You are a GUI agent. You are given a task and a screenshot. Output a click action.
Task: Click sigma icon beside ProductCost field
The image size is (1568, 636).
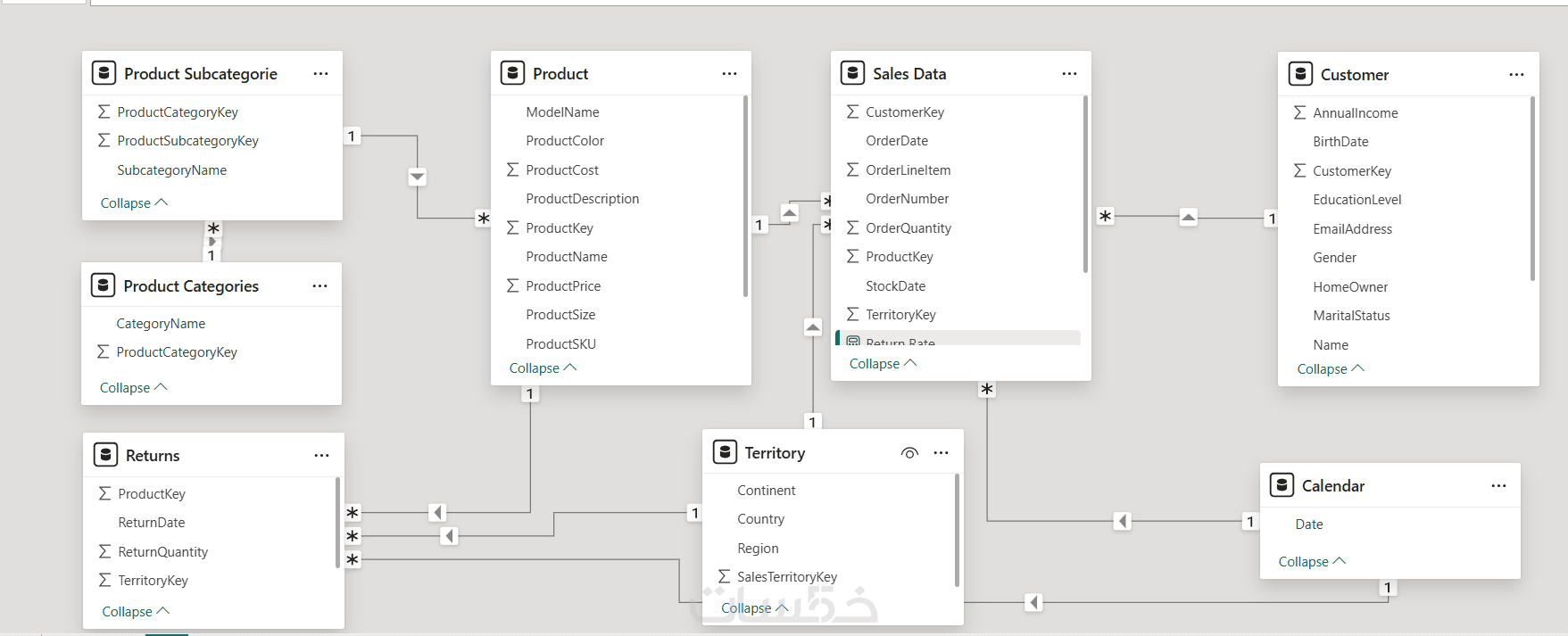pyautogui.click(x=512, y=169)
